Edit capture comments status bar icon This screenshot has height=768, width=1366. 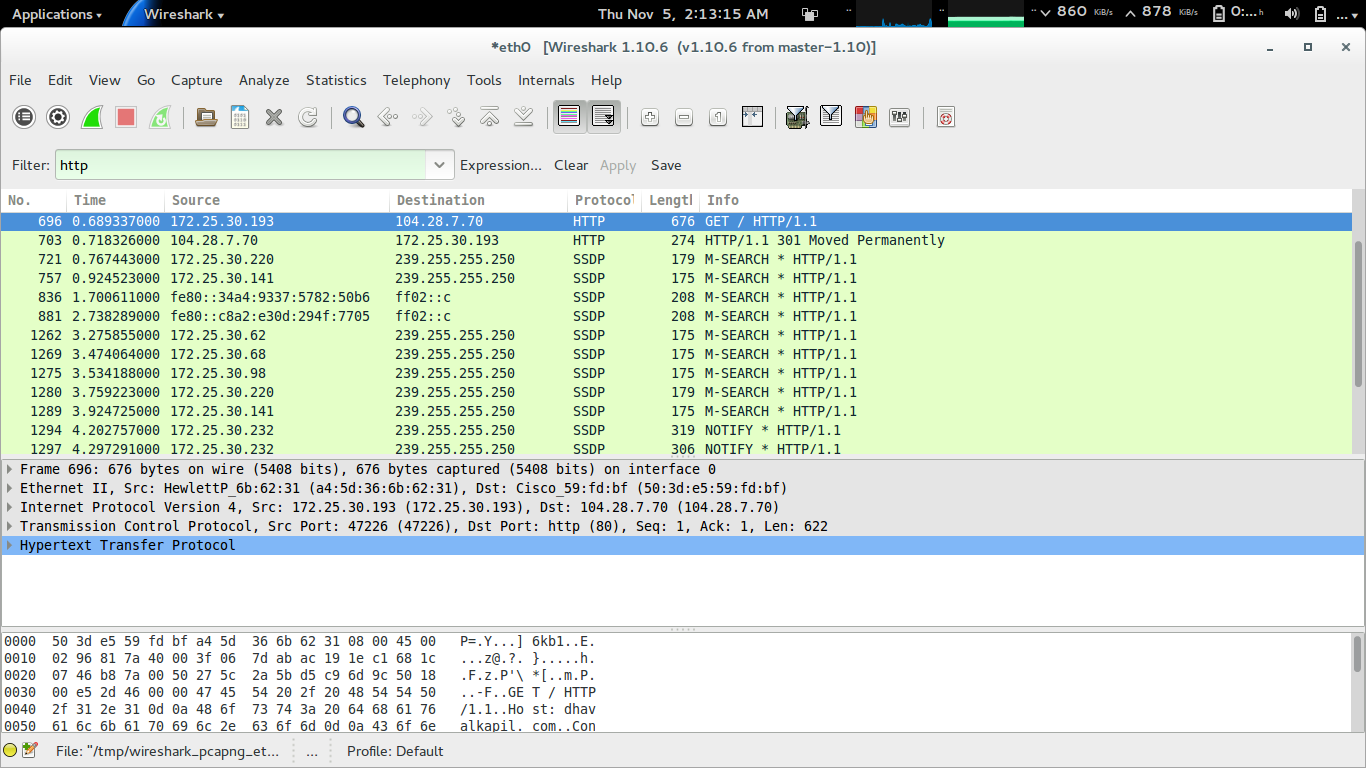point(30,750)
